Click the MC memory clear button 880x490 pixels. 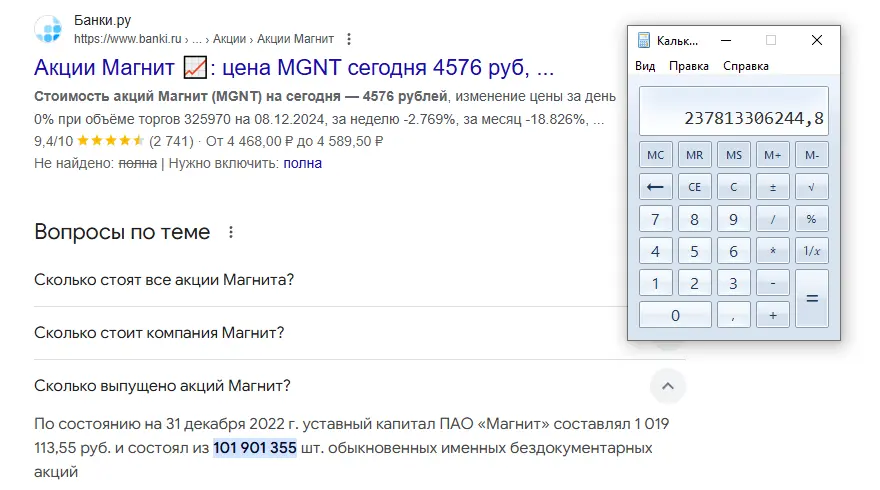(656, 155)
